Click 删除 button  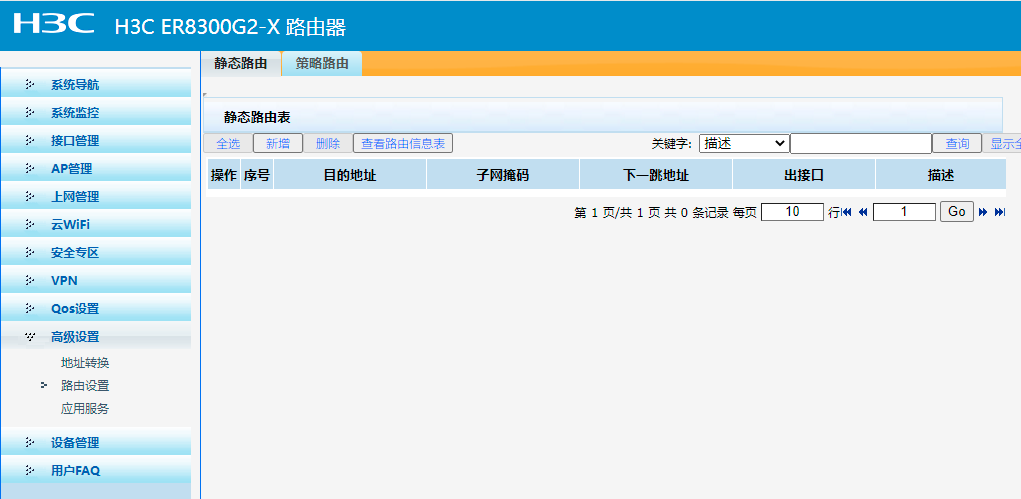click(x=328, y=143)
